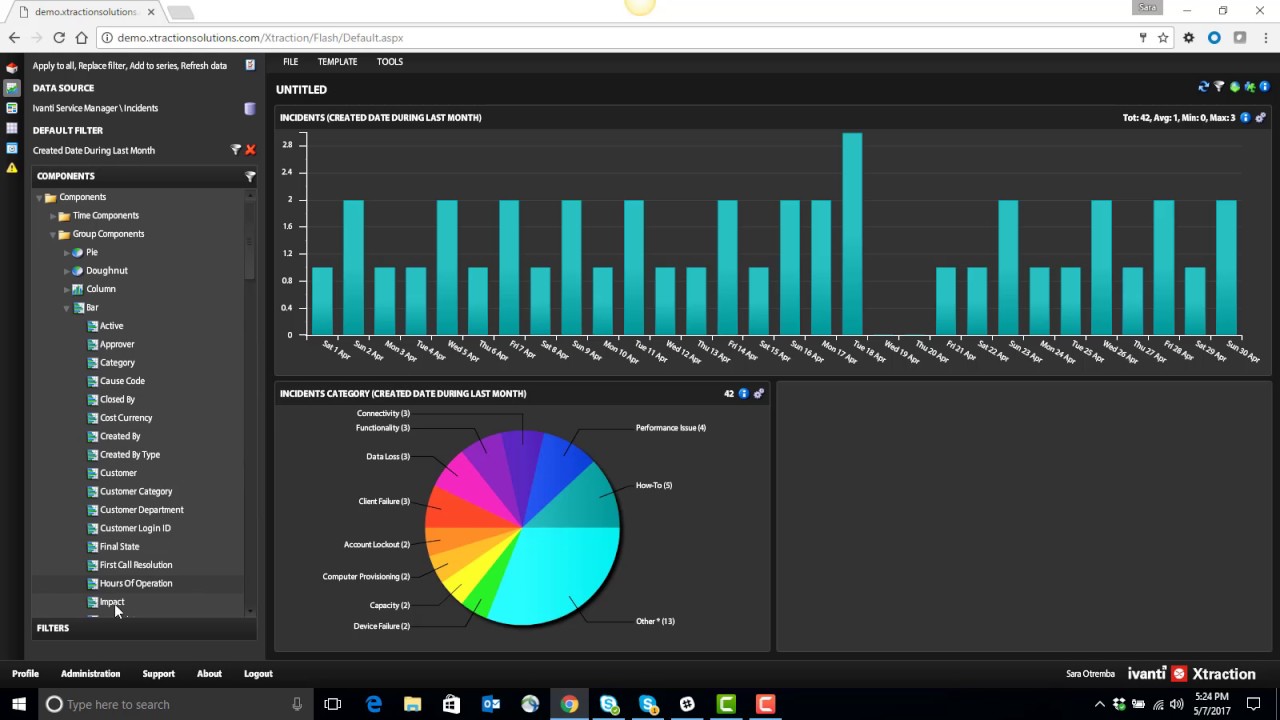This screenshot has height=720, width=1280.
Task: Click the green globe icon at top right
Action: [1235, 87]
